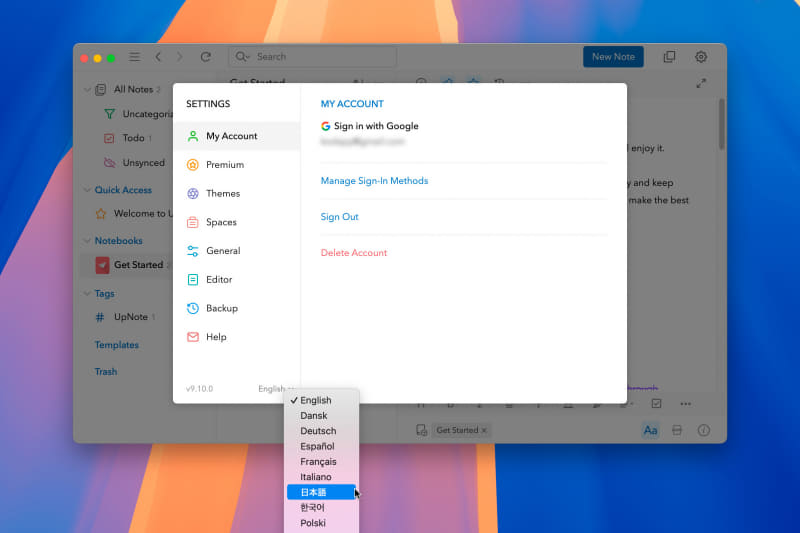
Task: Open Premium settings section
Action: [x=237, y=165]
